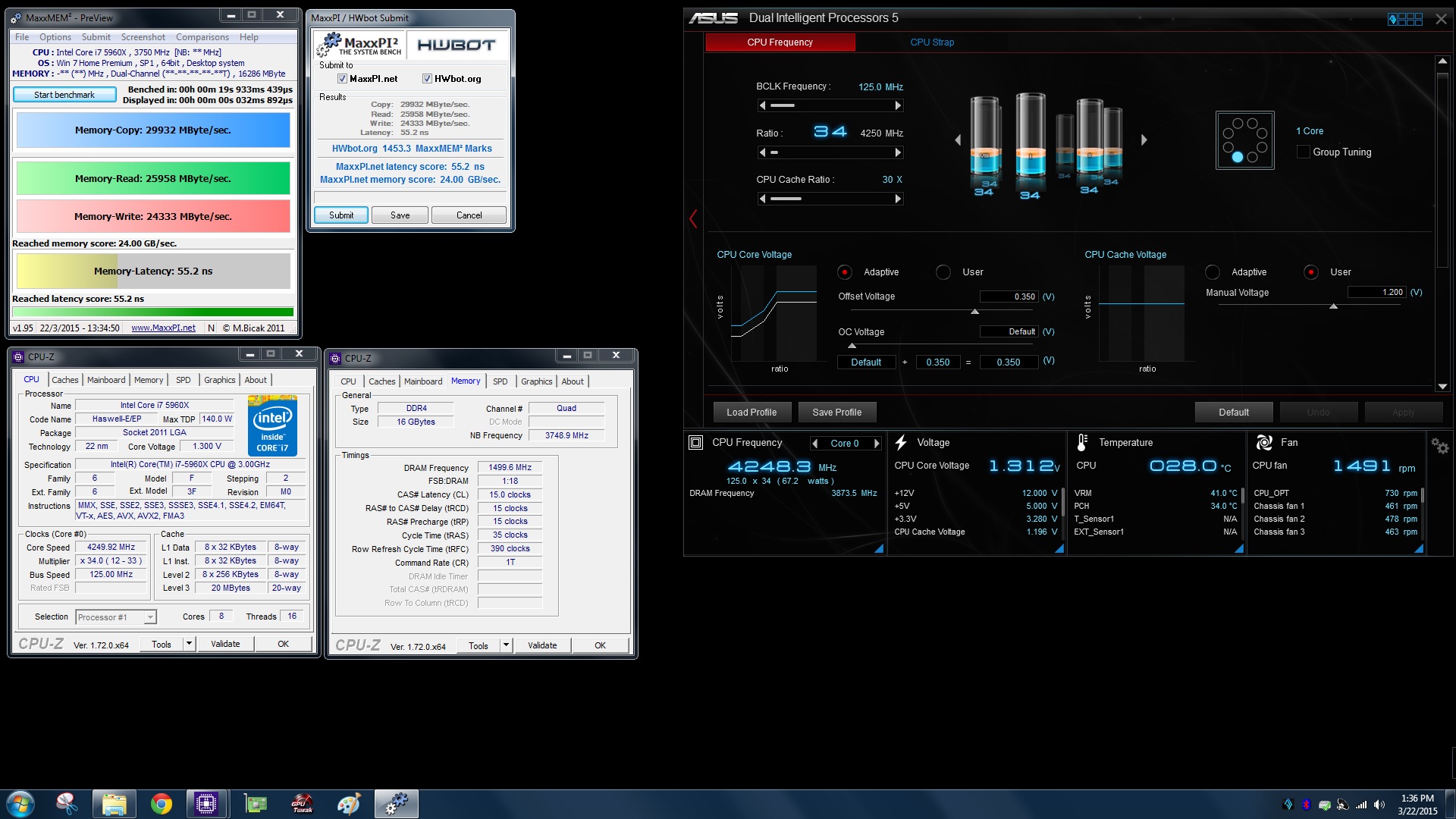The width and height of the screenshot is (1456, 819).
Task: Click Validate in left CPU-Z window
Action: pos(225,644)
